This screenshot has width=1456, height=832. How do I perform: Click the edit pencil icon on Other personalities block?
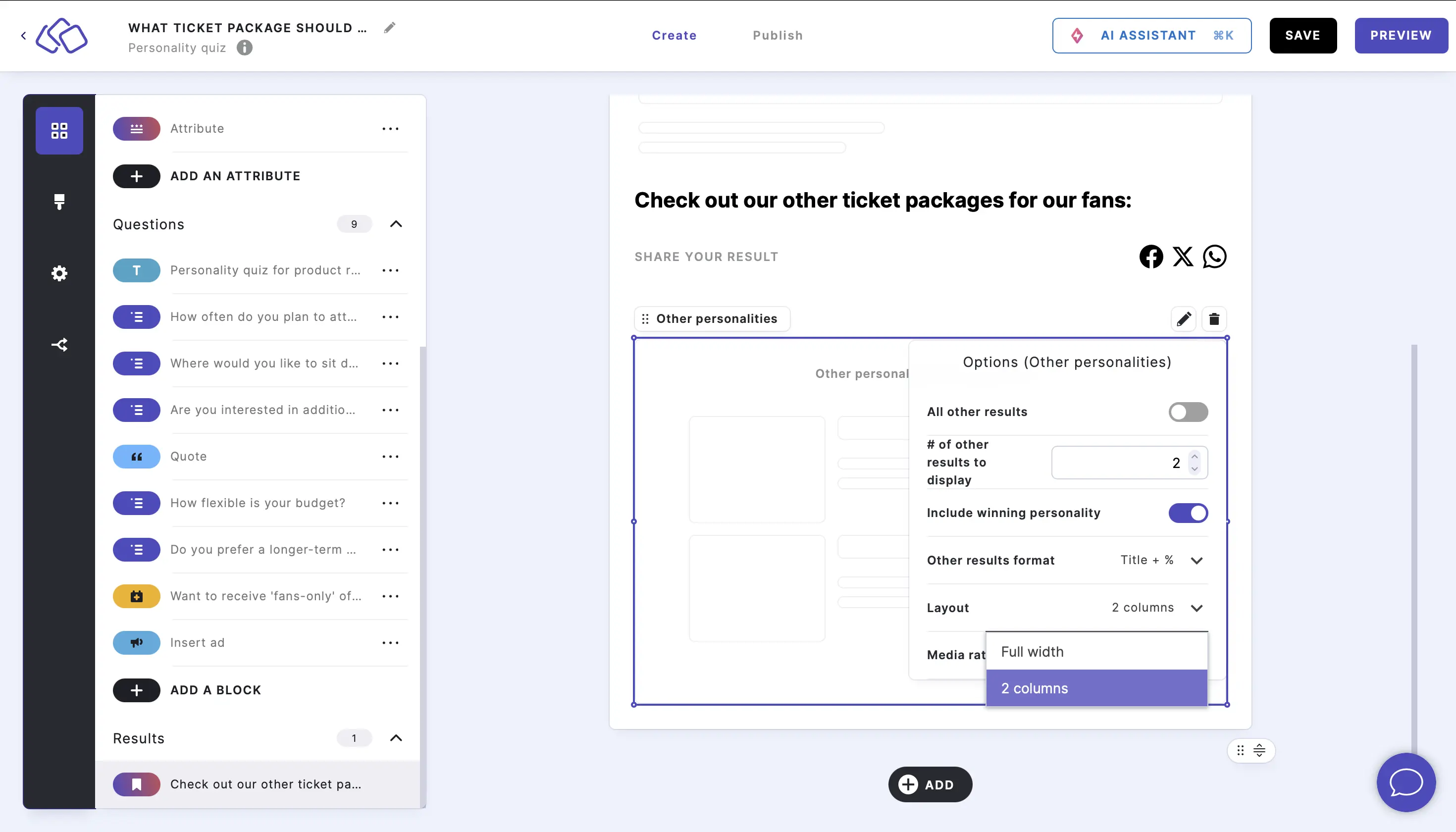tap(1183, 318)
